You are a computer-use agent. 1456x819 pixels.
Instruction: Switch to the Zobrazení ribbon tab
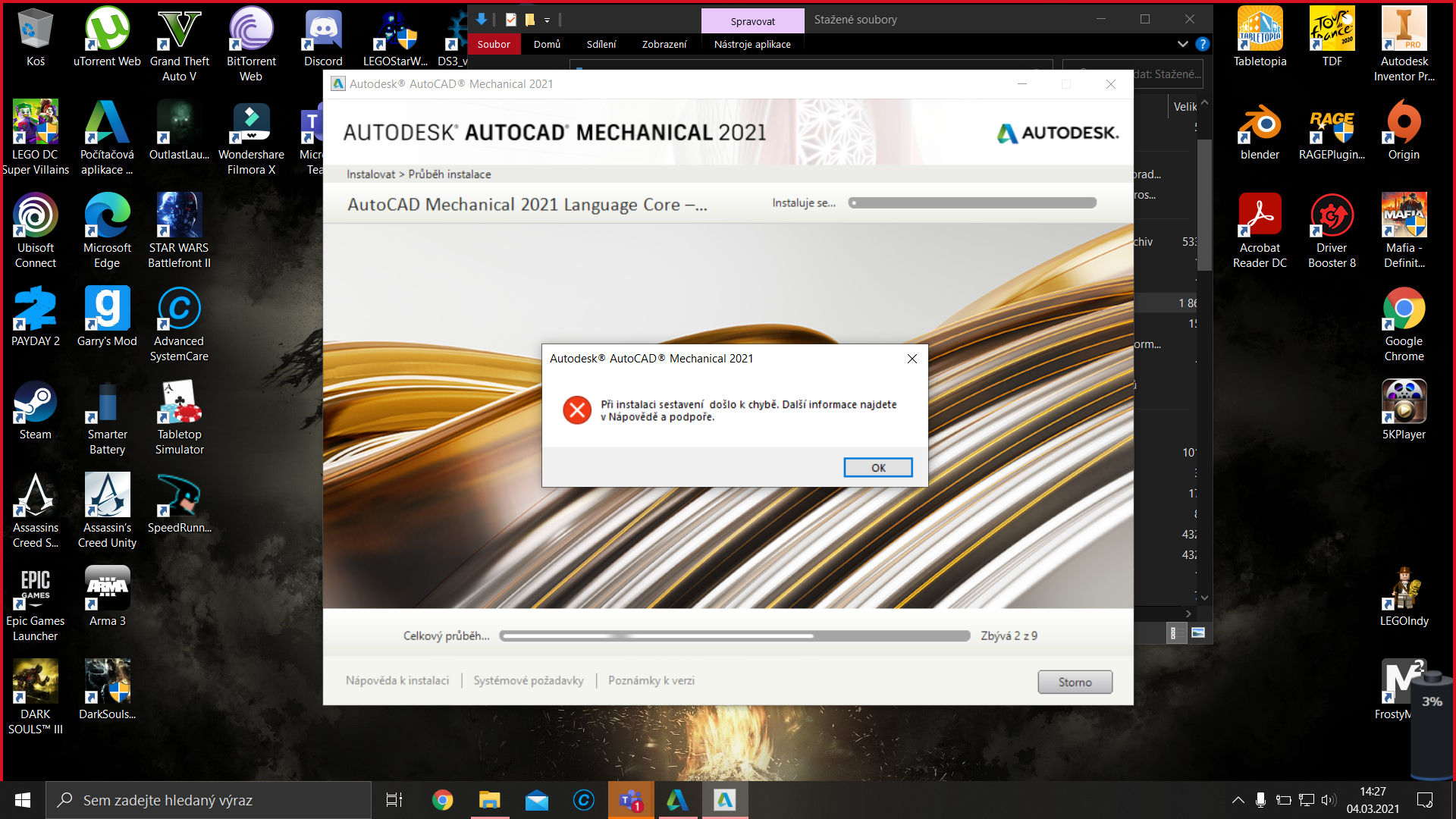(664, 44)
